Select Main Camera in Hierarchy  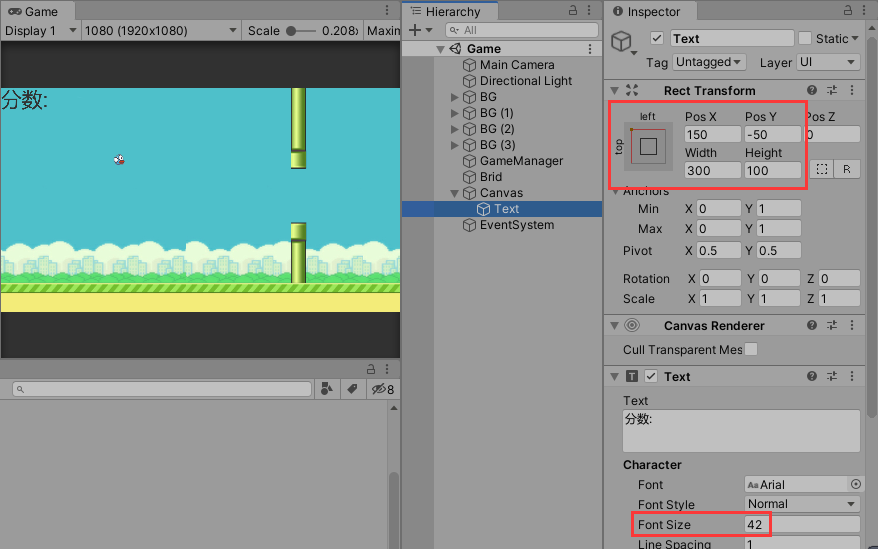[x=517, y=65]
